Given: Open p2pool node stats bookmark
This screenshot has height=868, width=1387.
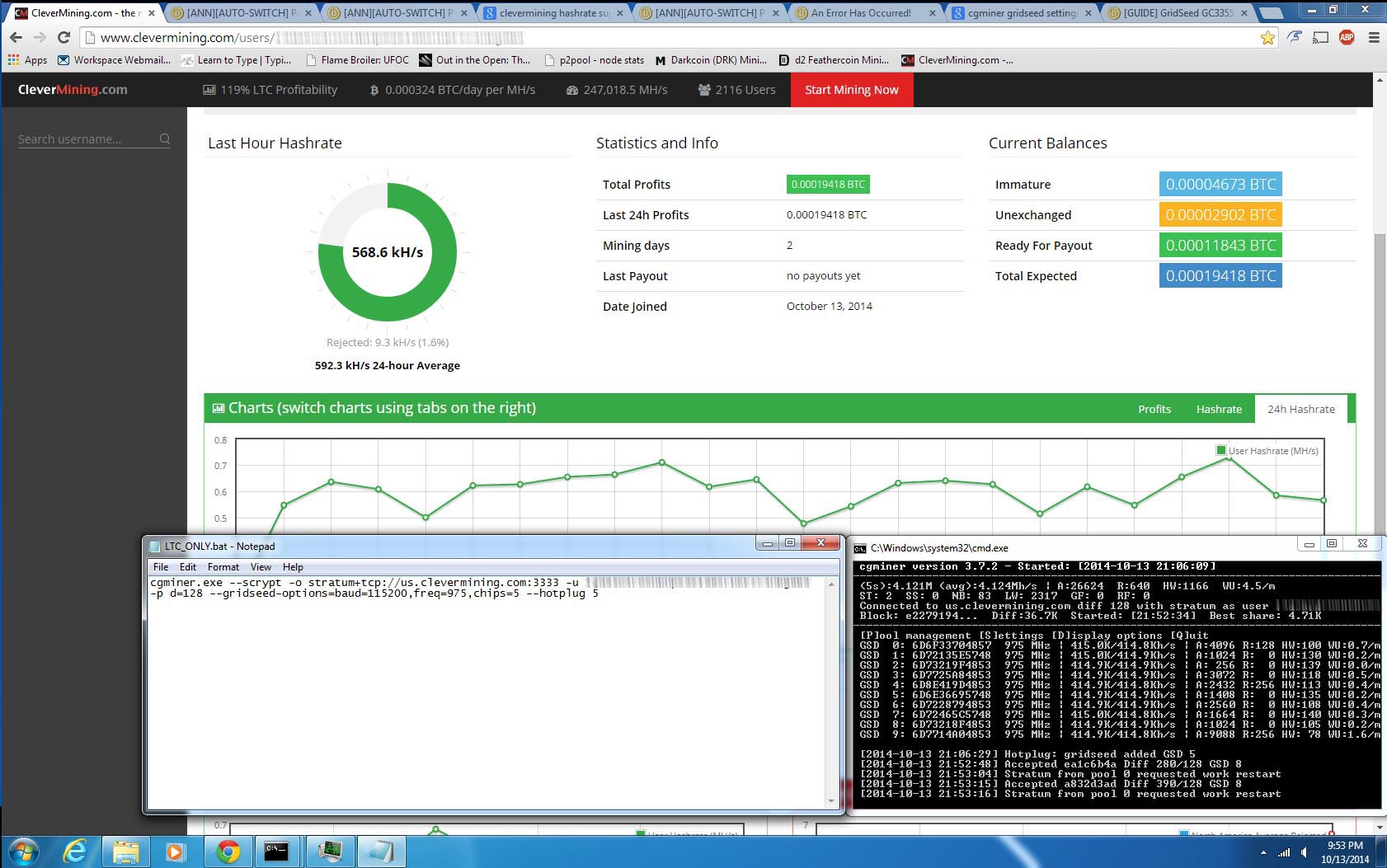Looking at the screenshot, I should tap(595, 59).
